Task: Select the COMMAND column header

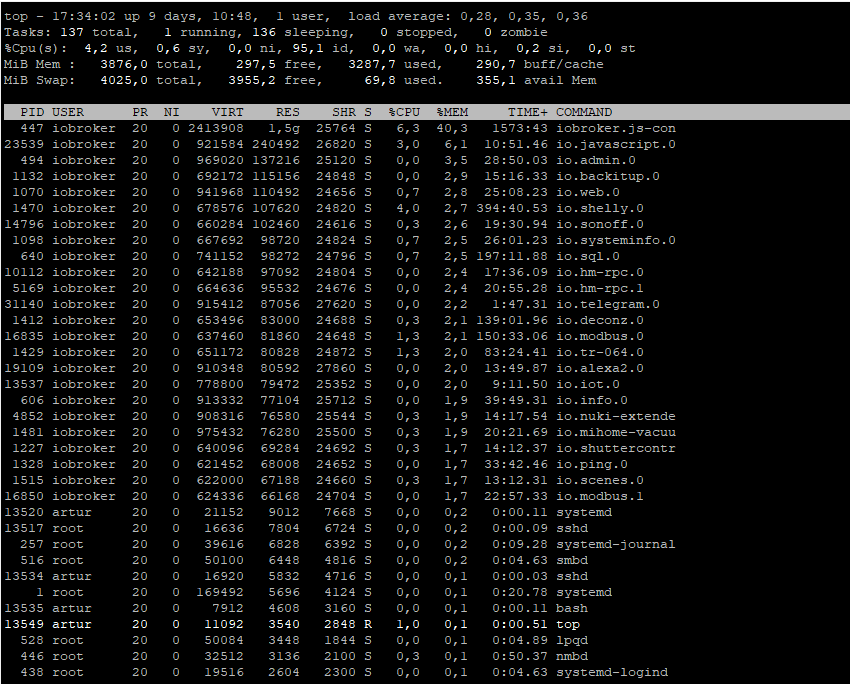Action: (584, 112)
